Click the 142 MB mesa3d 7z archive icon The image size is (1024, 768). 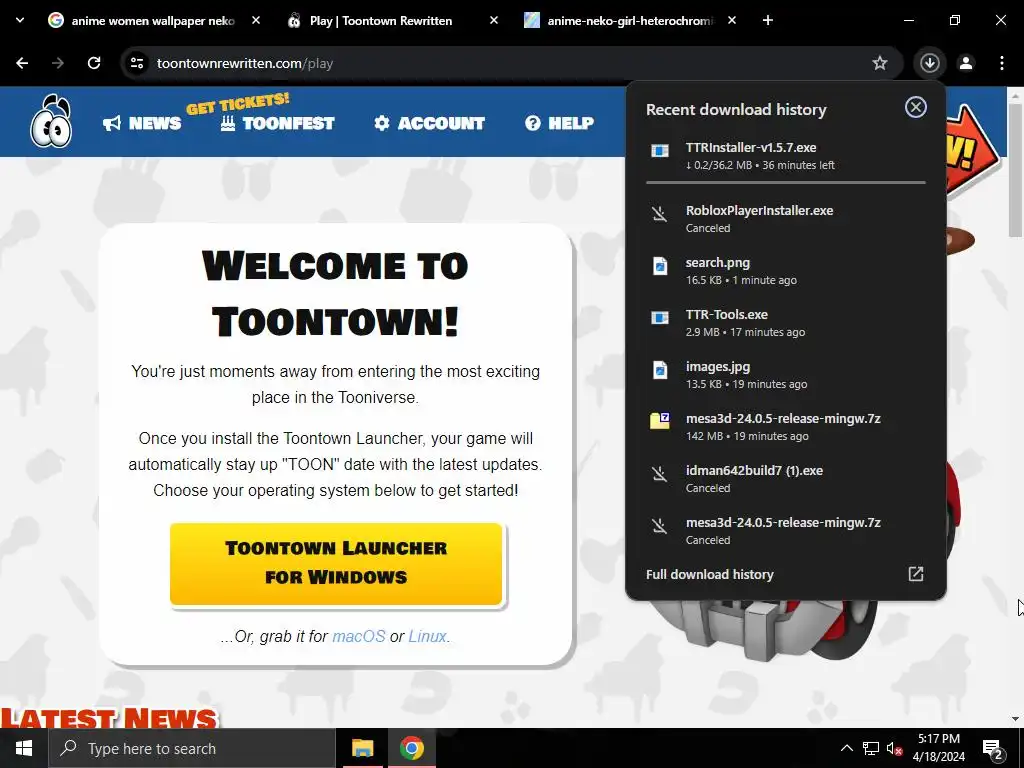coord(660,421)
